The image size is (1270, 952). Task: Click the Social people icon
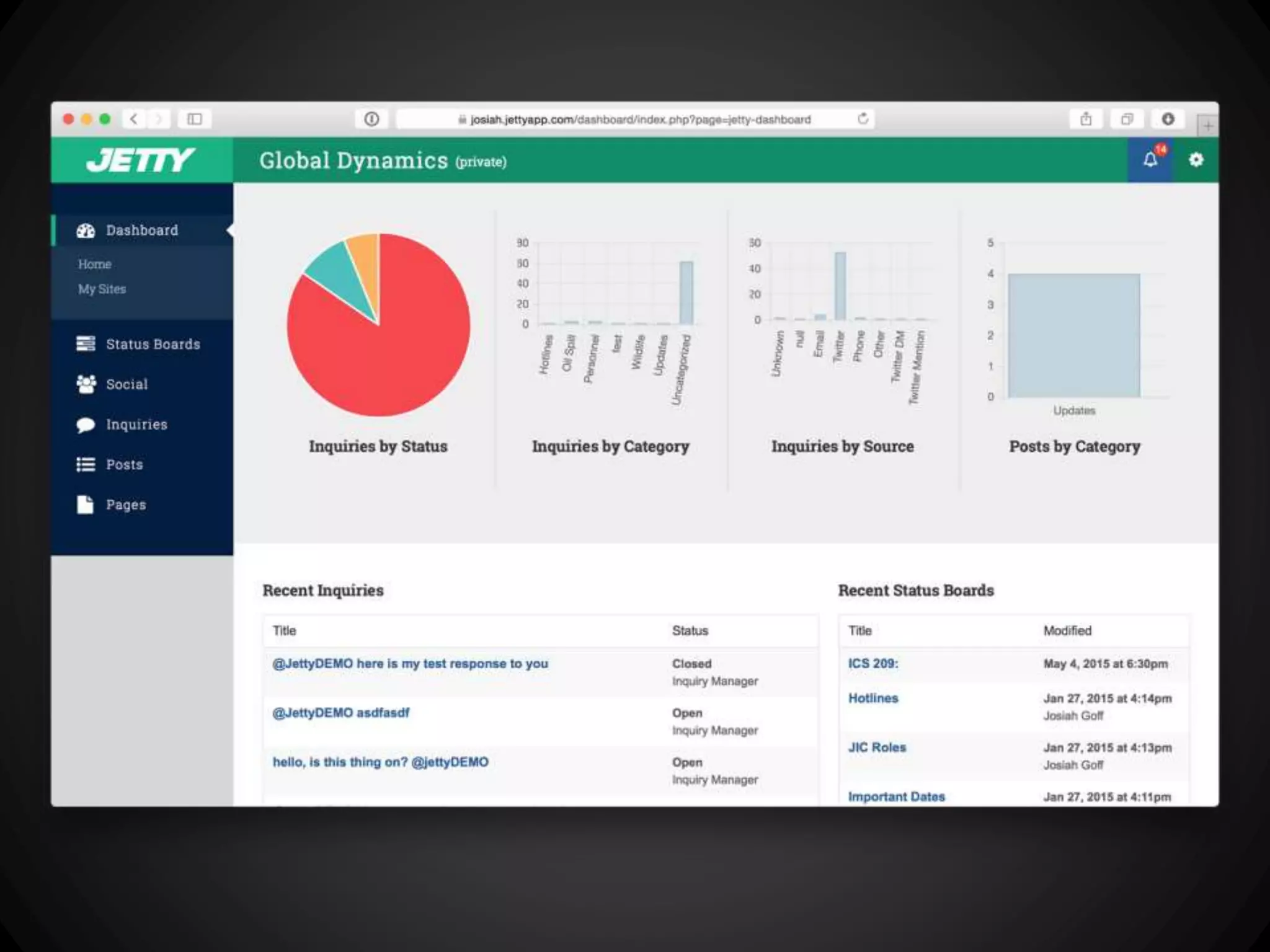[86, 384]
